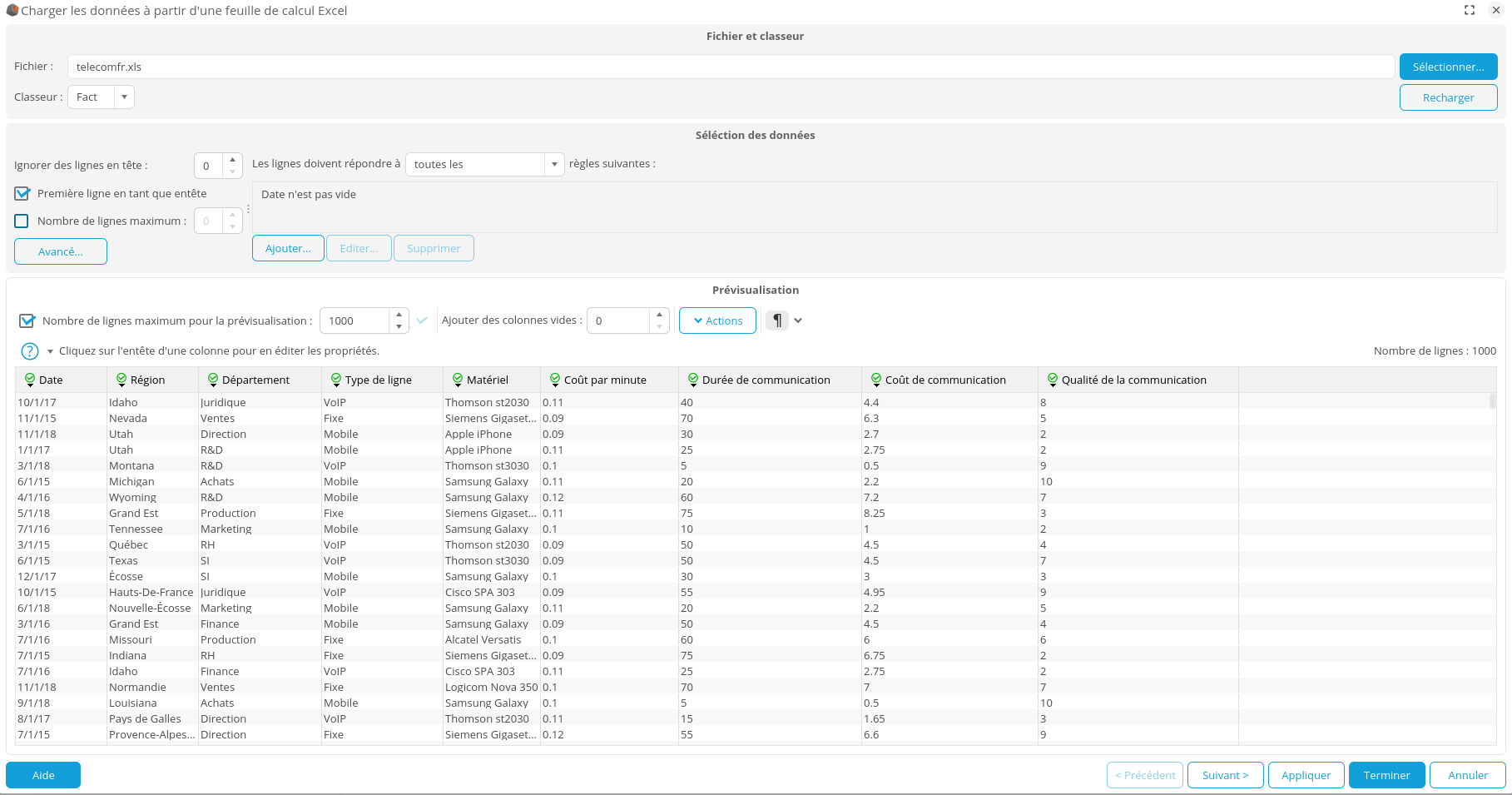Image resolution: width=1512 pixels, height=795 pixels.
Task: Click the help question mark icon
Action: (x=29, y=351)
